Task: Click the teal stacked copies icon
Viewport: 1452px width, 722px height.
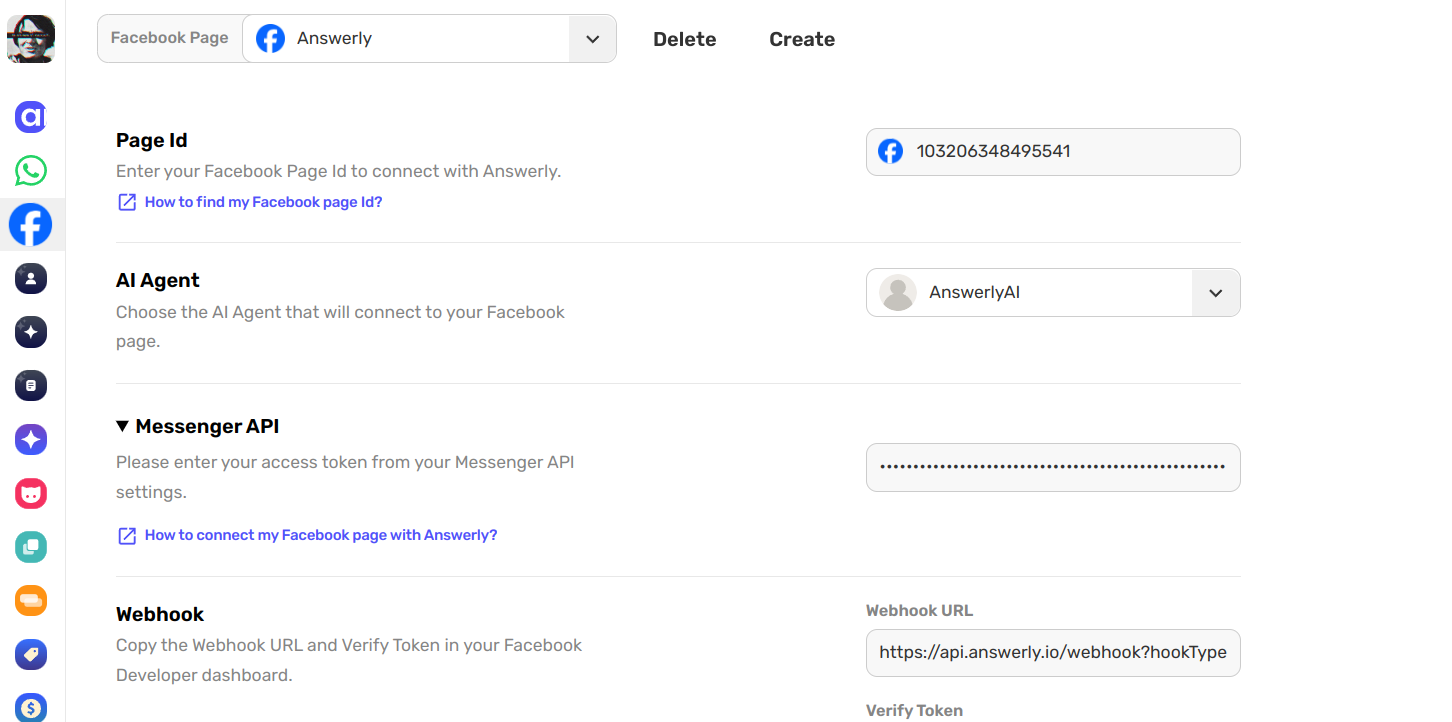Action: [31, 547]
